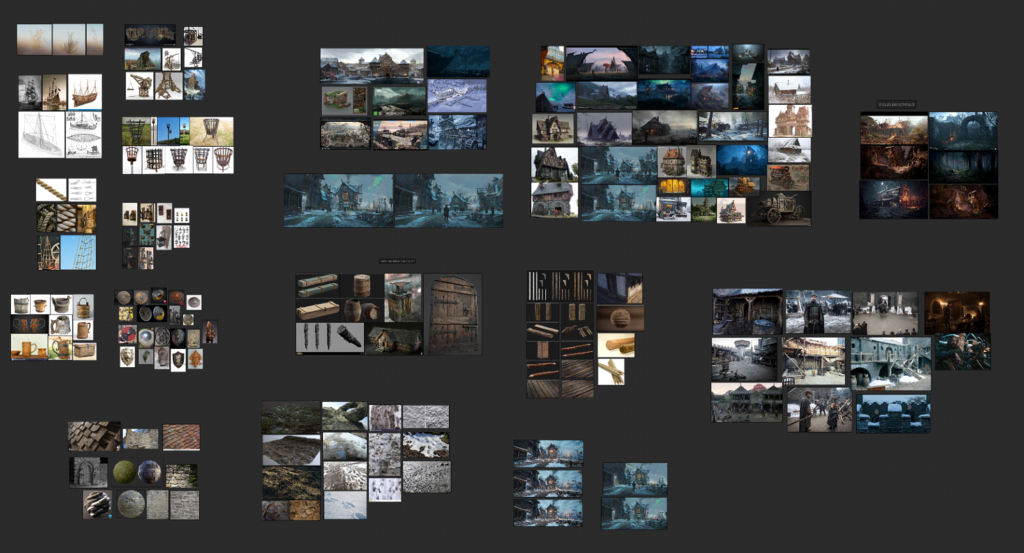Select the rope ladder against blue sky photo
This screenshot has width=1024, height=553.
click(x=78, y=253)
